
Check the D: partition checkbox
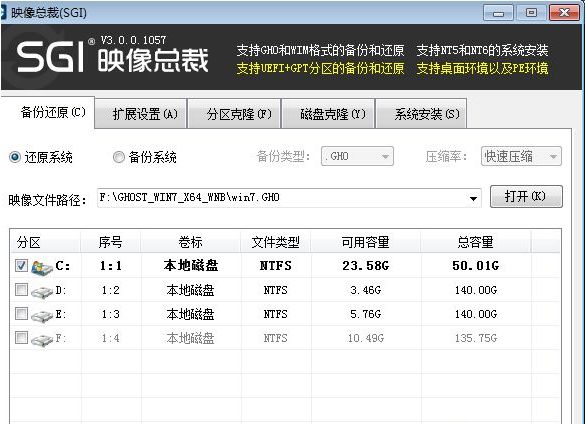tap(21, 289)
